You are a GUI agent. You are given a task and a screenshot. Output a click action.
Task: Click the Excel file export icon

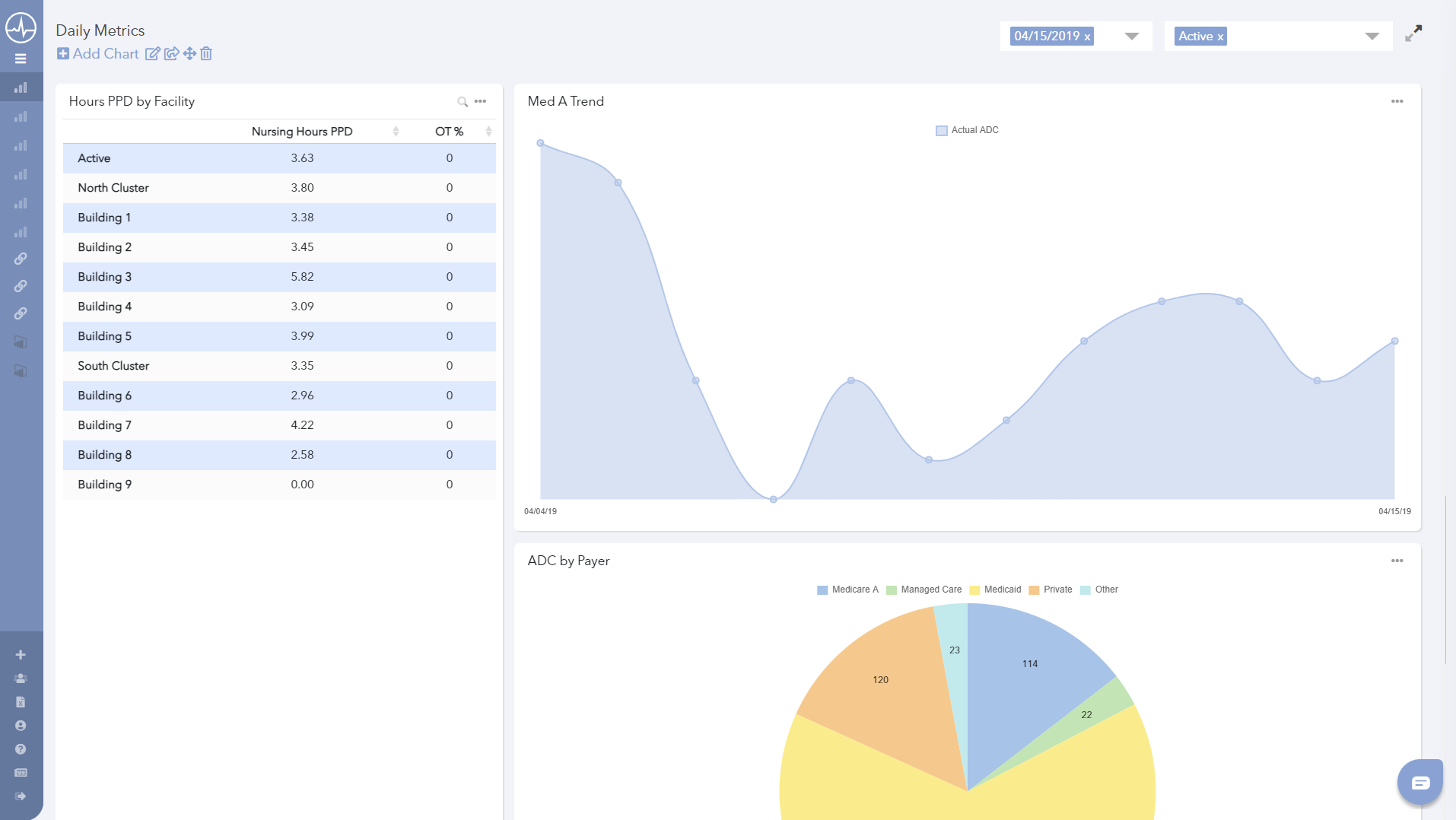(21, 701)
